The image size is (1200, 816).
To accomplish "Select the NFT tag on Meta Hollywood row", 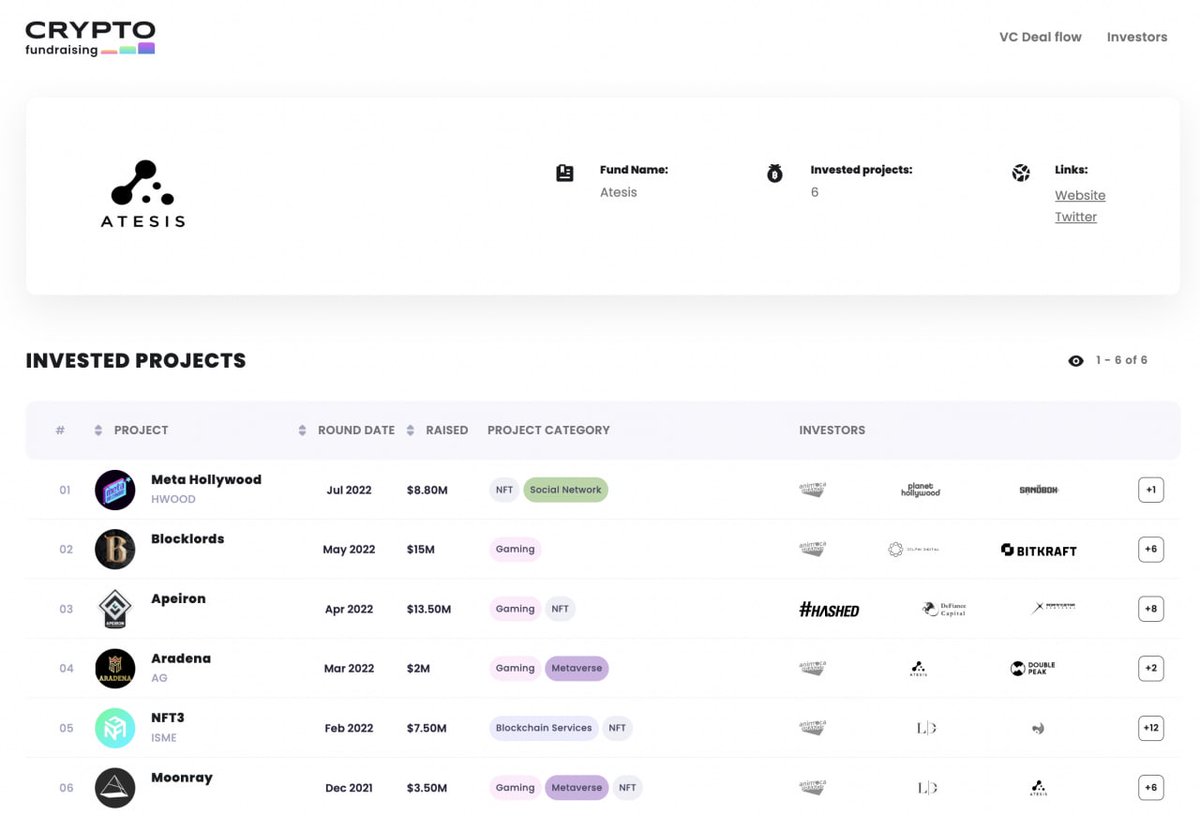I will tap(504, 490).
